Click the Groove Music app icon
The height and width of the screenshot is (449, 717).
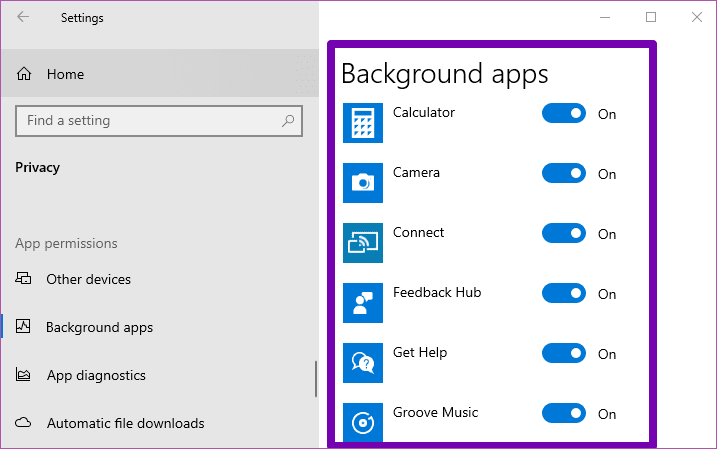[x=363, y=422]
